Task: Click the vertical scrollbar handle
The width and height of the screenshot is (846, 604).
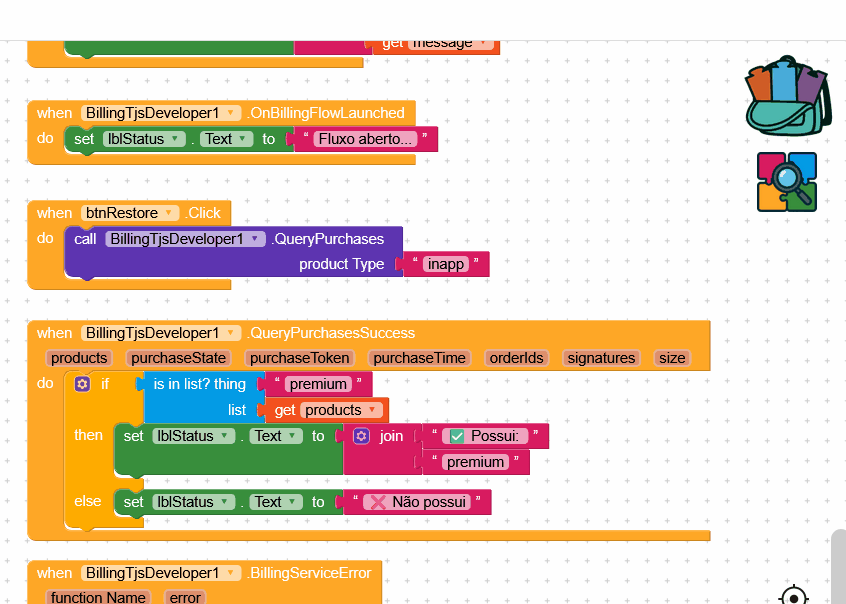Action: tap(838, 566)
